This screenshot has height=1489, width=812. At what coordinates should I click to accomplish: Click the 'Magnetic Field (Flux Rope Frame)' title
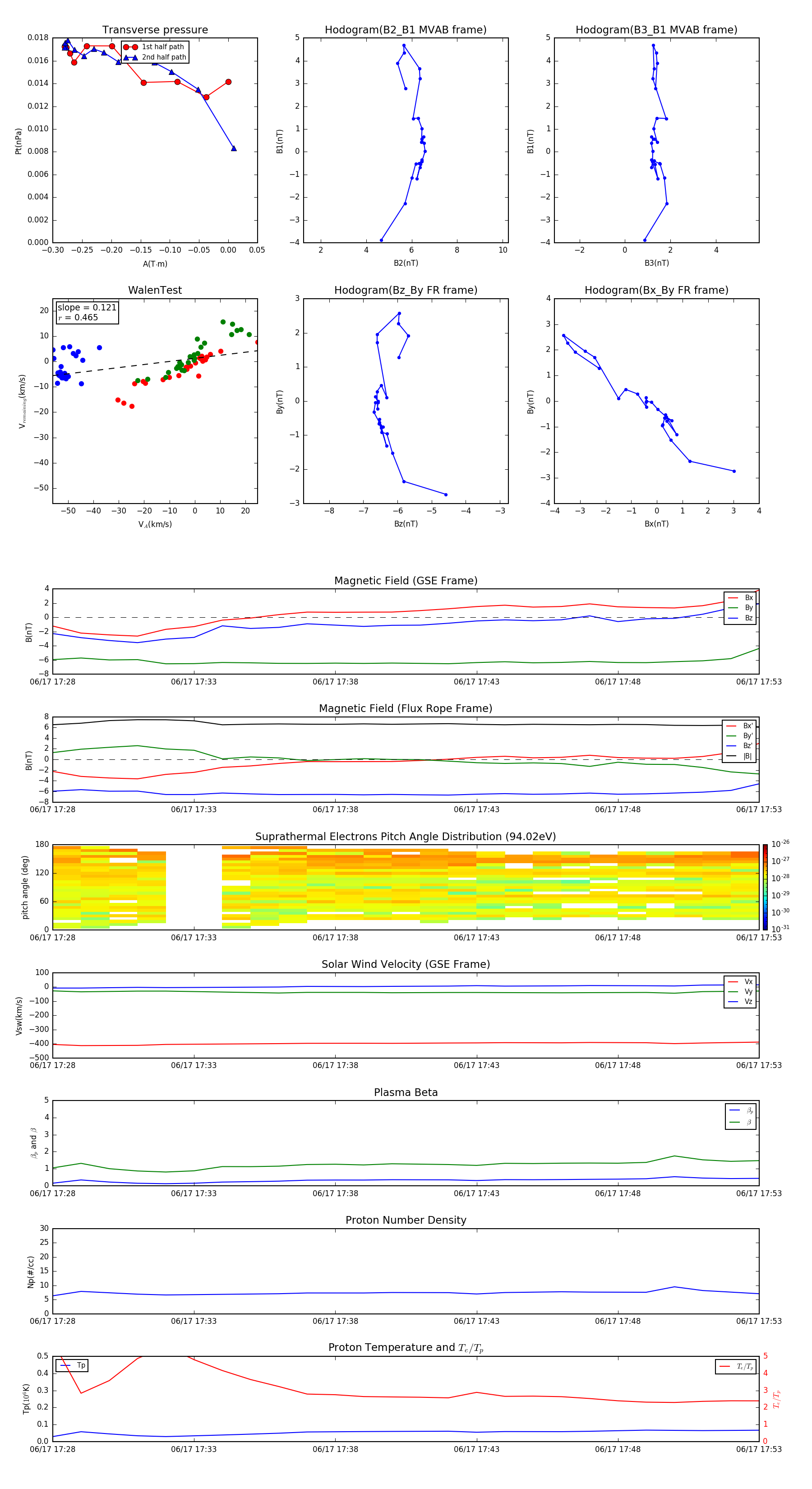(406, 709)
